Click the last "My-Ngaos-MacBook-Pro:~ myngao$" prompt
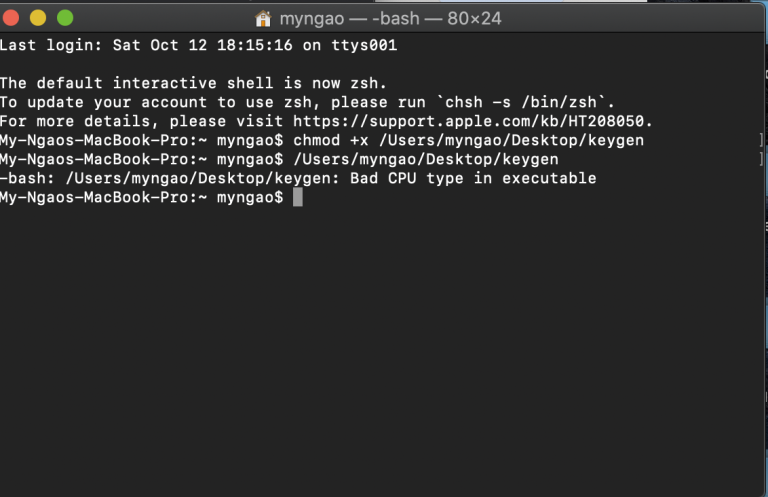Viewport: 768px width, 497px height. 142,197
